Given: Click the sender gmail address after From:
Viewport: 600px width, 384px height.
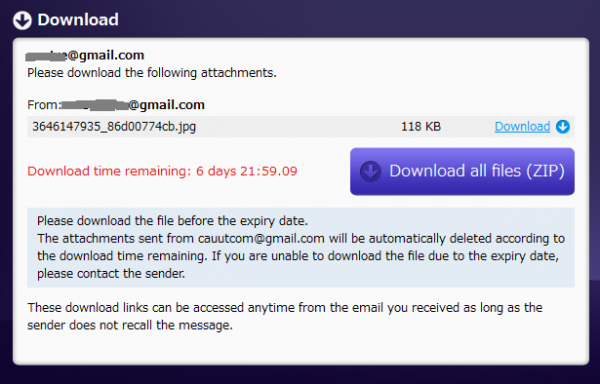Looking at the screenshot, I should coord(133,105).
